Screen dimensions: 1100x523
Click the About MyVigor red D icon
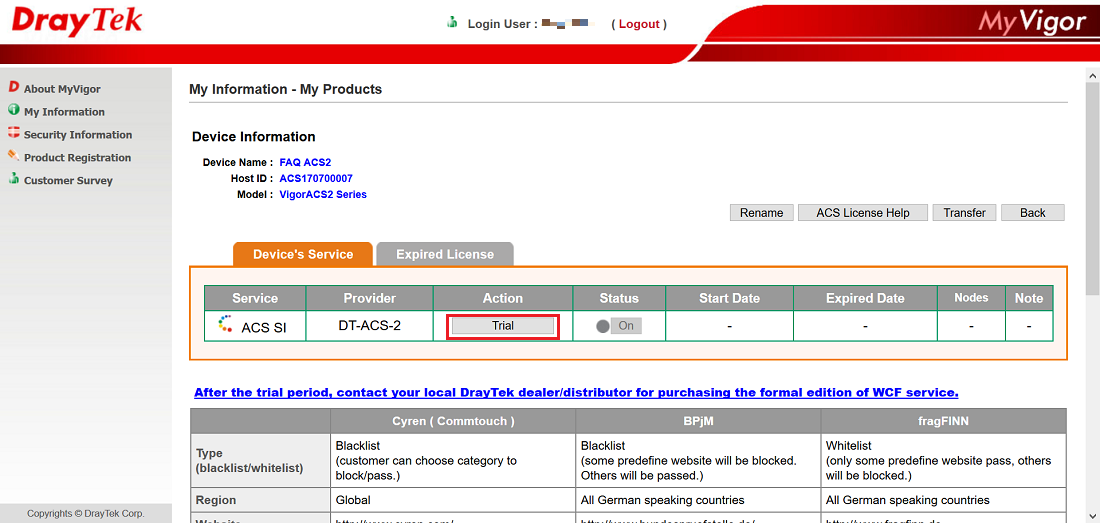click(x=13, y=88)
